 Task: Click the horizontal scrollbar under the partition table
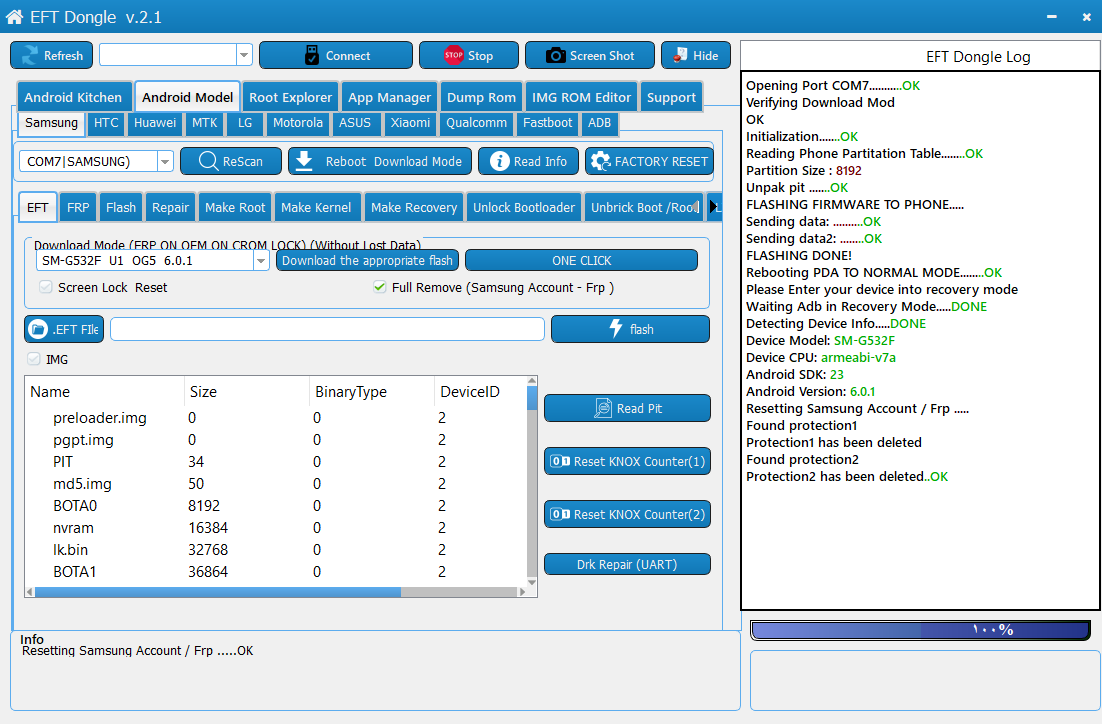pyautogui.click(x=218, y=592)
